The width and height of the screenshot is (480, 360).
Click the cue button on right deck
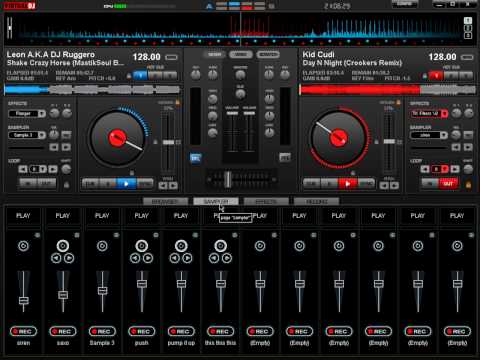(x=312, y=184)
